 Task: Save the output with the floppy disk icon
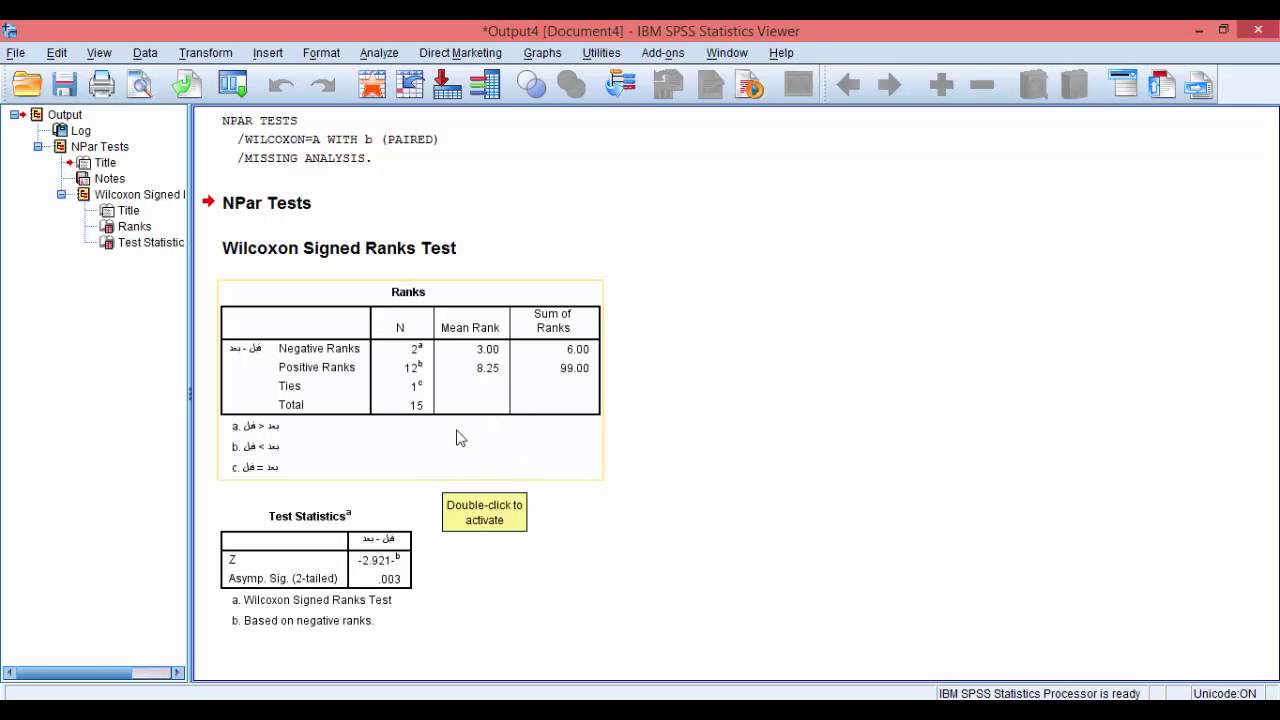[x=65, y=85]
